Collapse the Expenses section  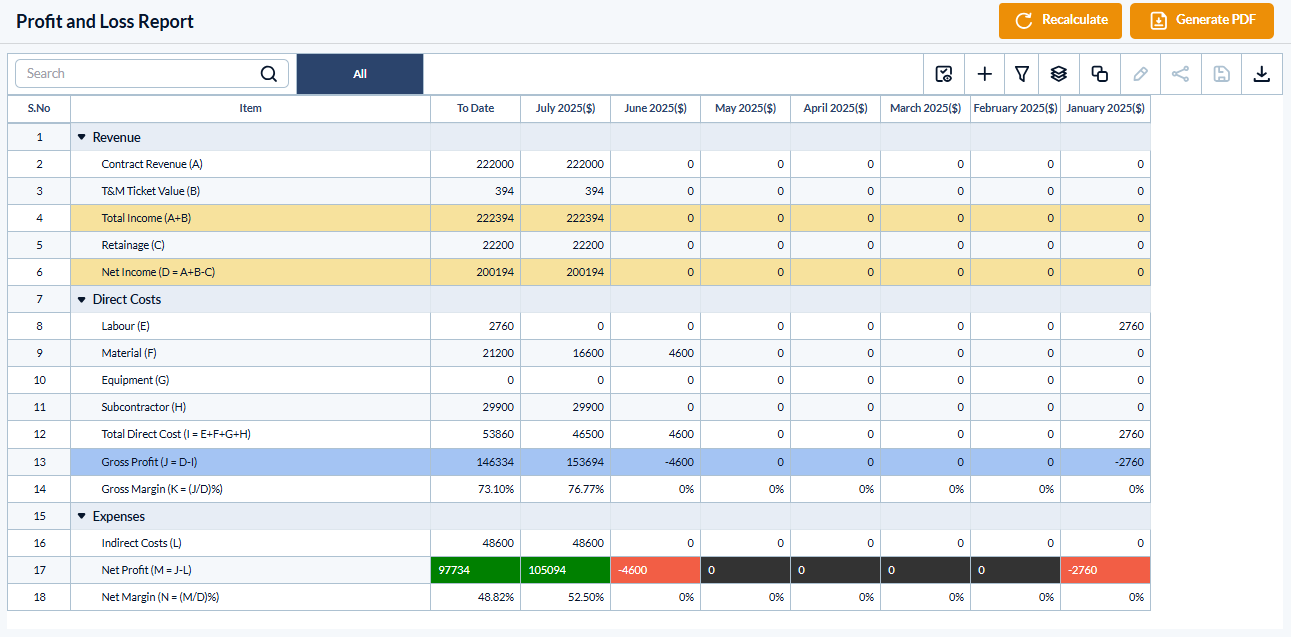(82, 516)
